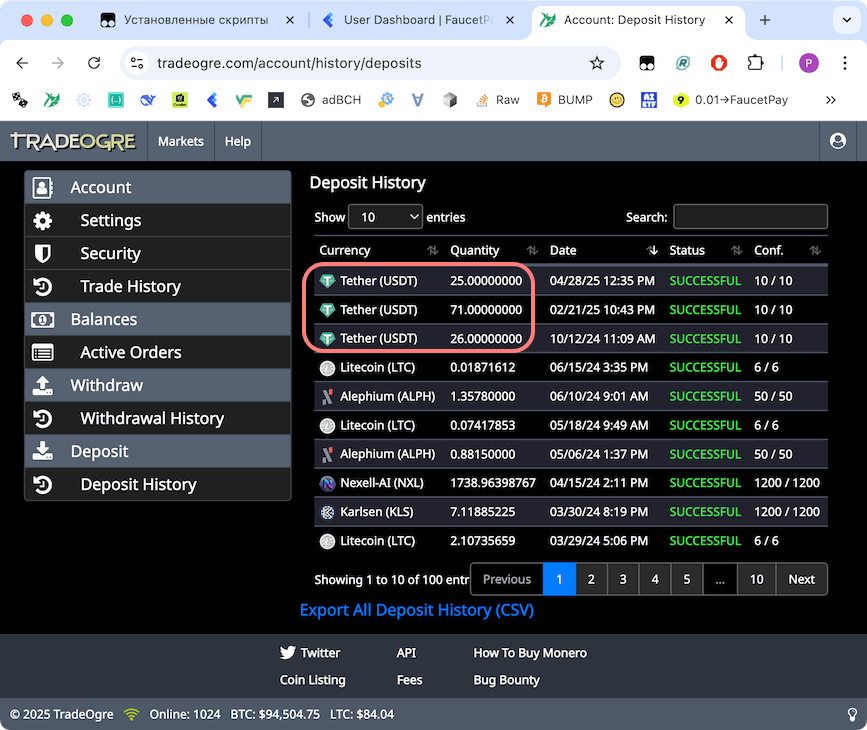The height and width of the screenshot is (730, 867).
Task: Click the Deposit download icon
Action: pos(43,451)
